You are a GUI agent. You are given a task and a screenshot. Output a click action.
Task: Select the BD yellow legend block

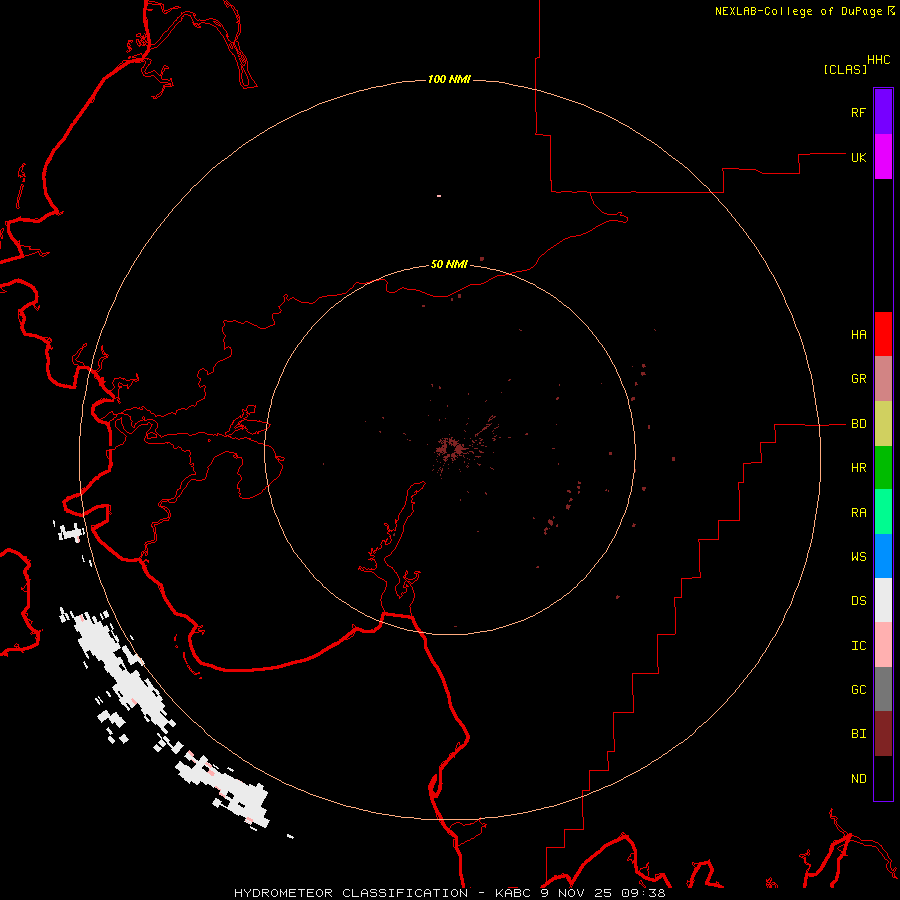(x=883, y=424)
